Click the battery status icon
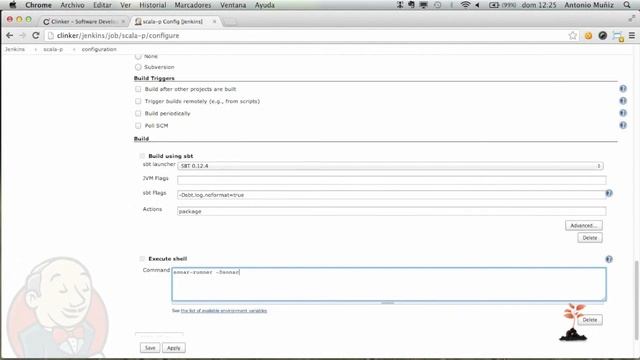 494,5
